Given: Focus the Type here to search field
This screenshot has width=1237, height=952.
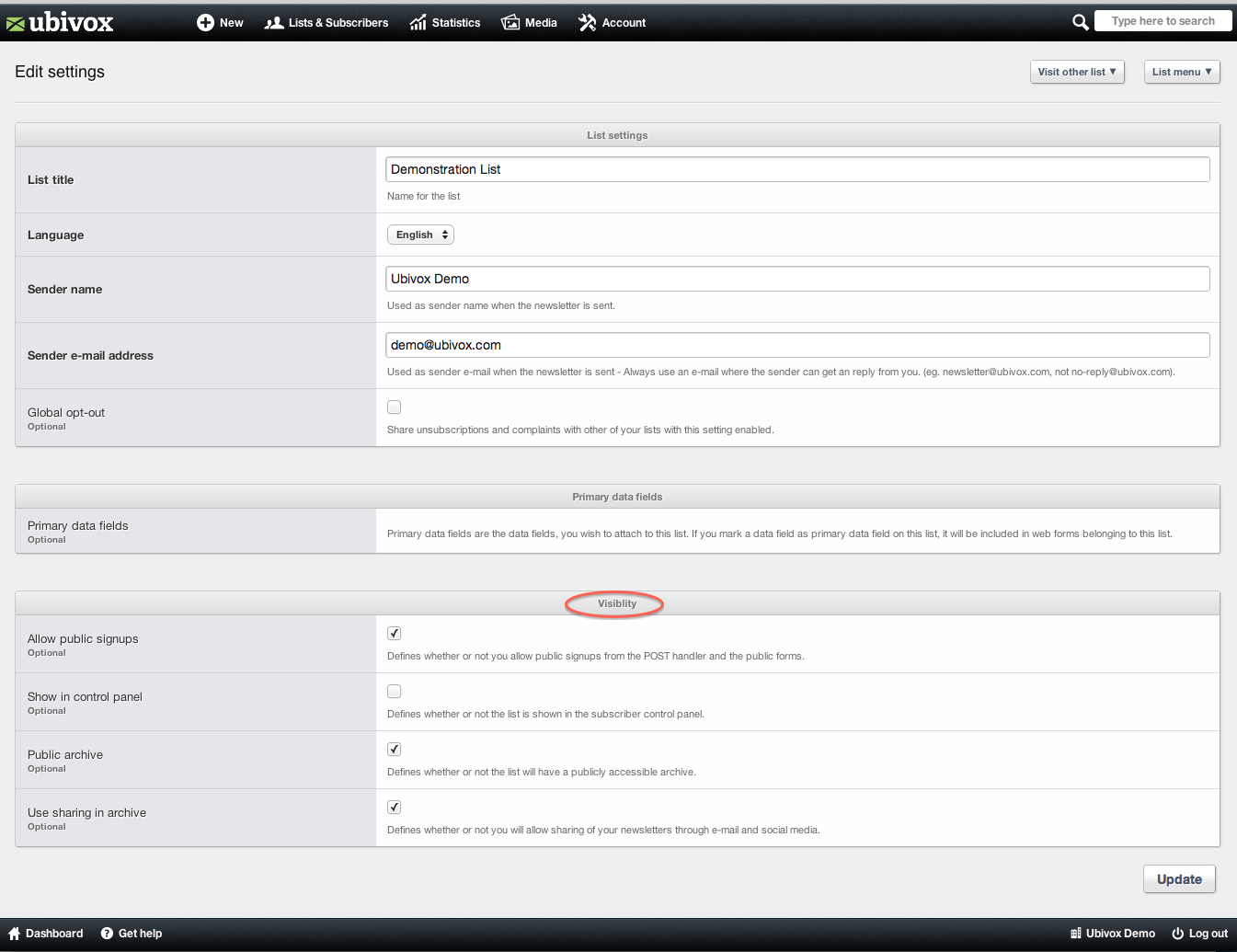Looking at the screenshot, I should click(1163, 21).
